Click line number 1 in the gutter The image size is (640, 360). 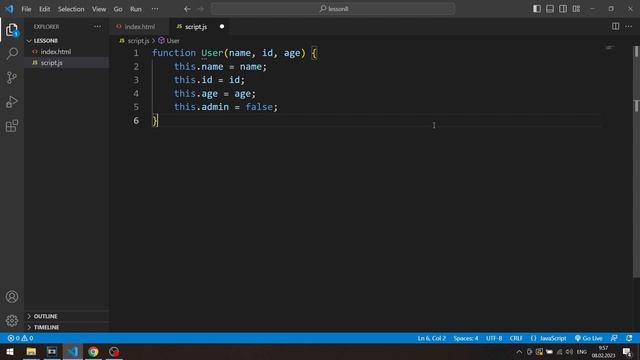pos(136,53)
